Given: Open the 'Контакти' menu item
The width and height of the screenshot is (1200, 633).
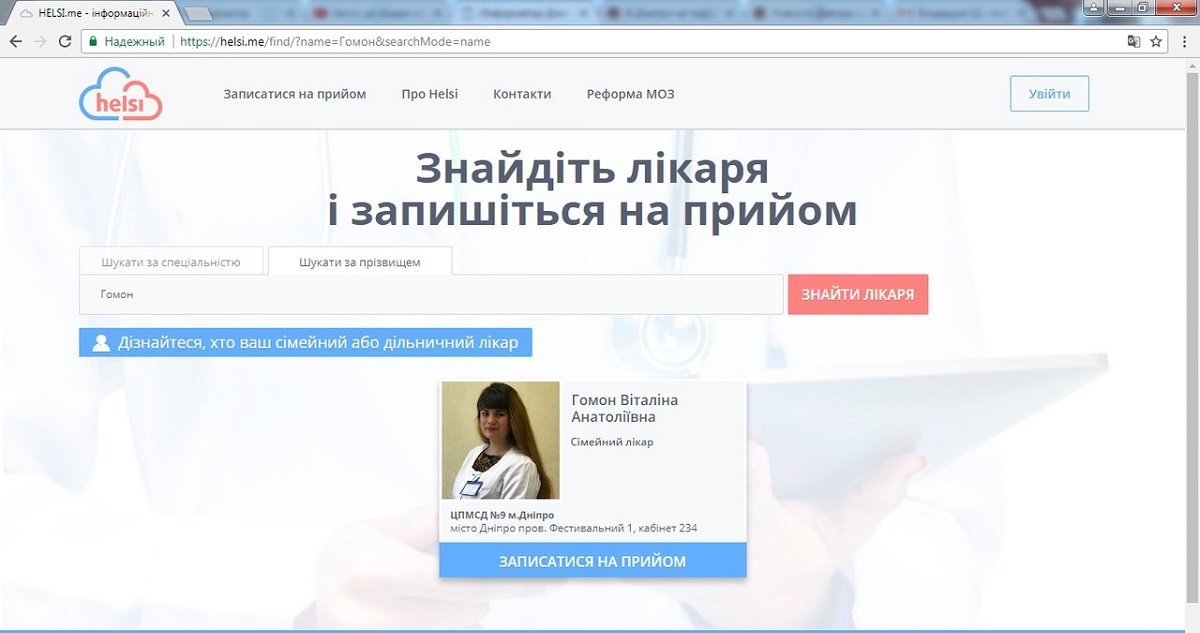Looking at the screenshot, I should click(521, 93).
